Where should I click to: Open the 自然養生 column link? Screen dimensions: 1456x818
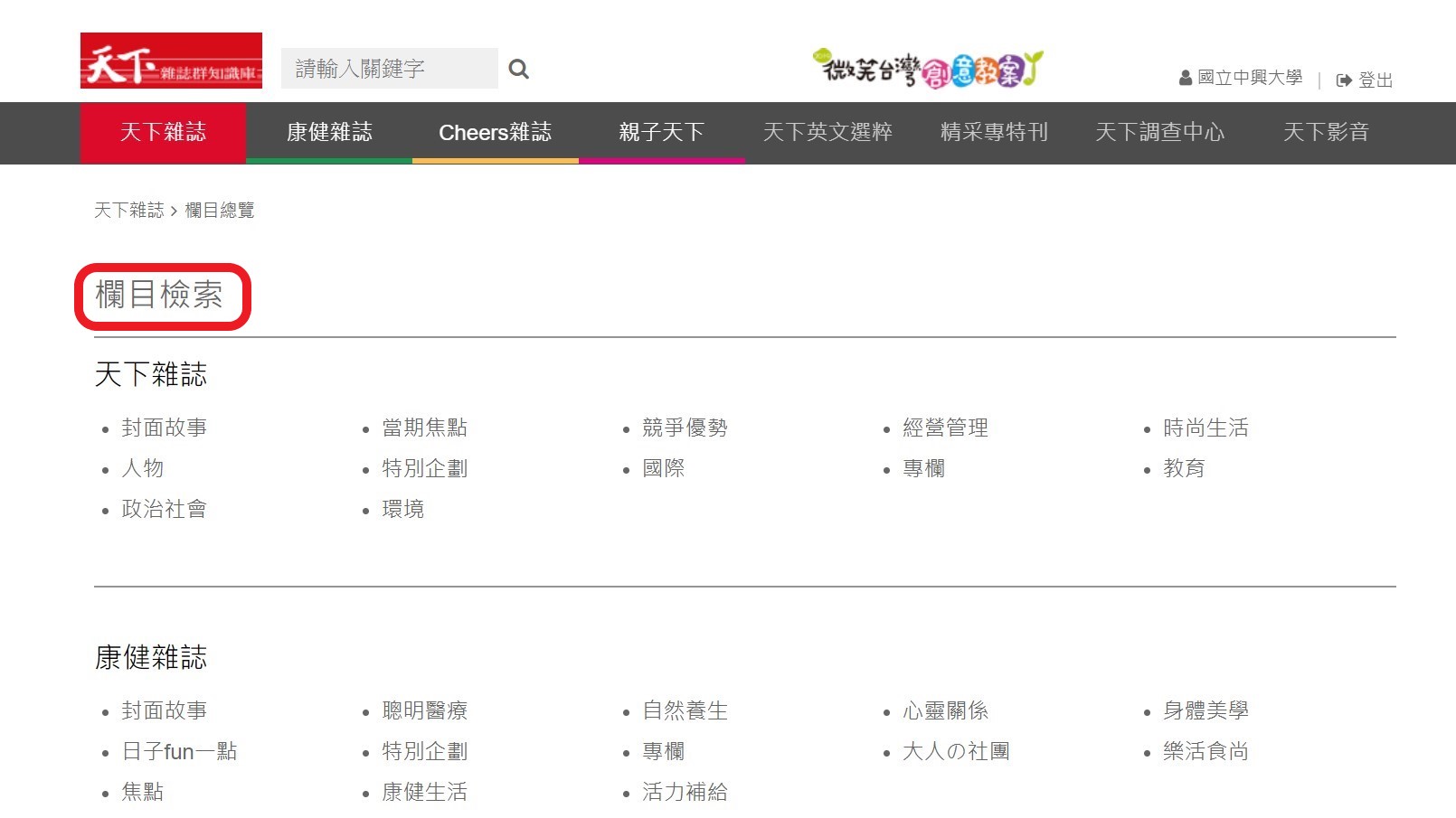point(685,710)
